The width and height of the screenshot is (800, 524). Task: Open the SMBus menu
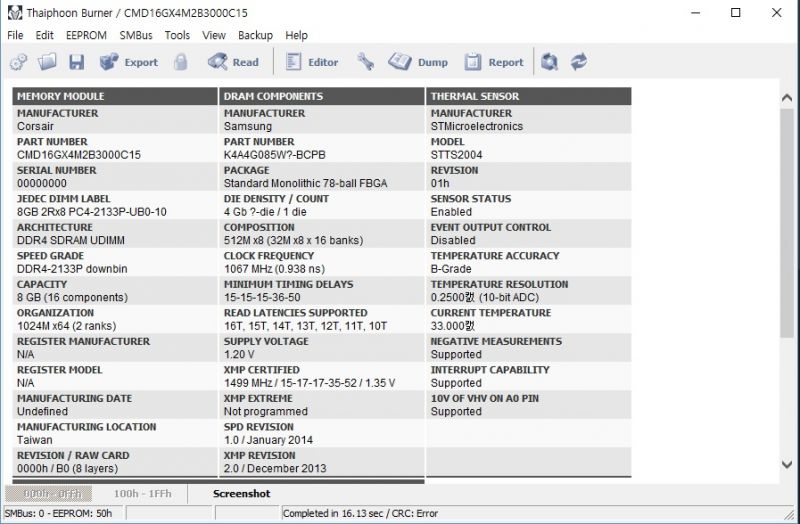point(136,35)
